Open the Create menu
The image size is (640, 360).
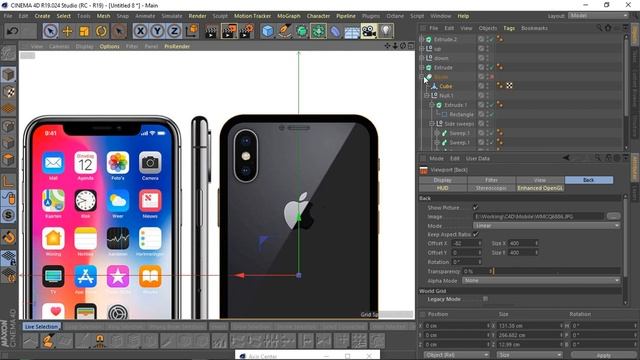42,16
